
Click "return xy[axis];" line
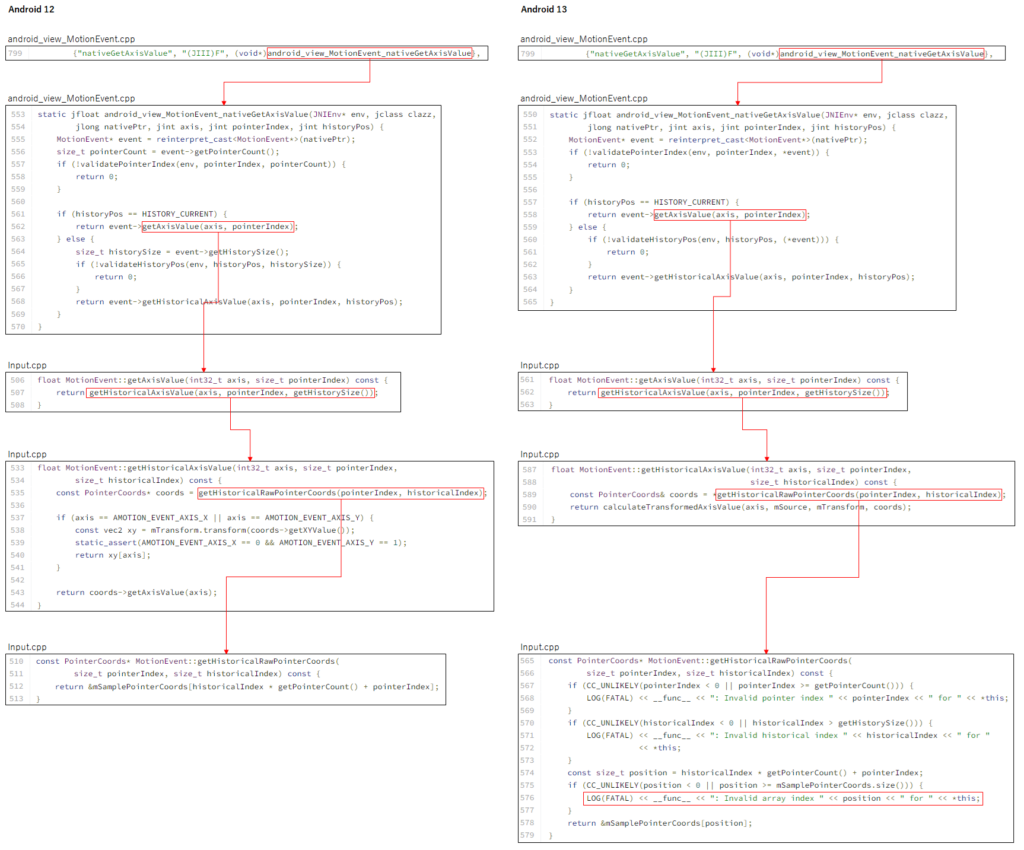coord(113,555)
